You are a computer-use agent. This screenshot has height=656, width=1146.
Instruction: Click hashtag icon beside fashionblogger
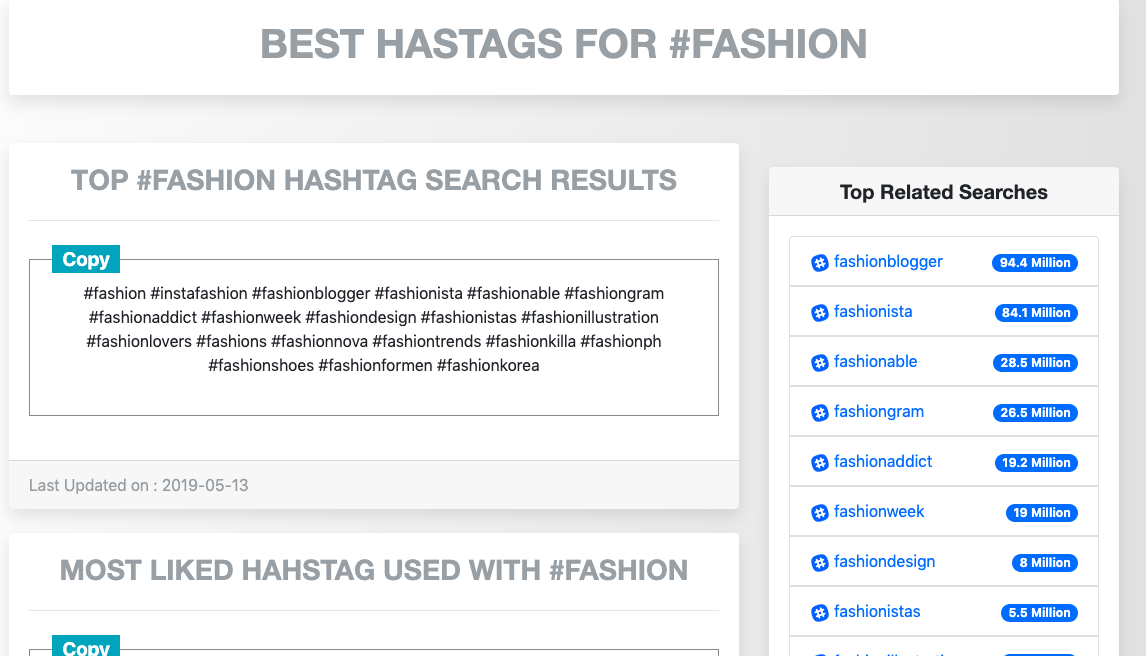tap(820, 263)
